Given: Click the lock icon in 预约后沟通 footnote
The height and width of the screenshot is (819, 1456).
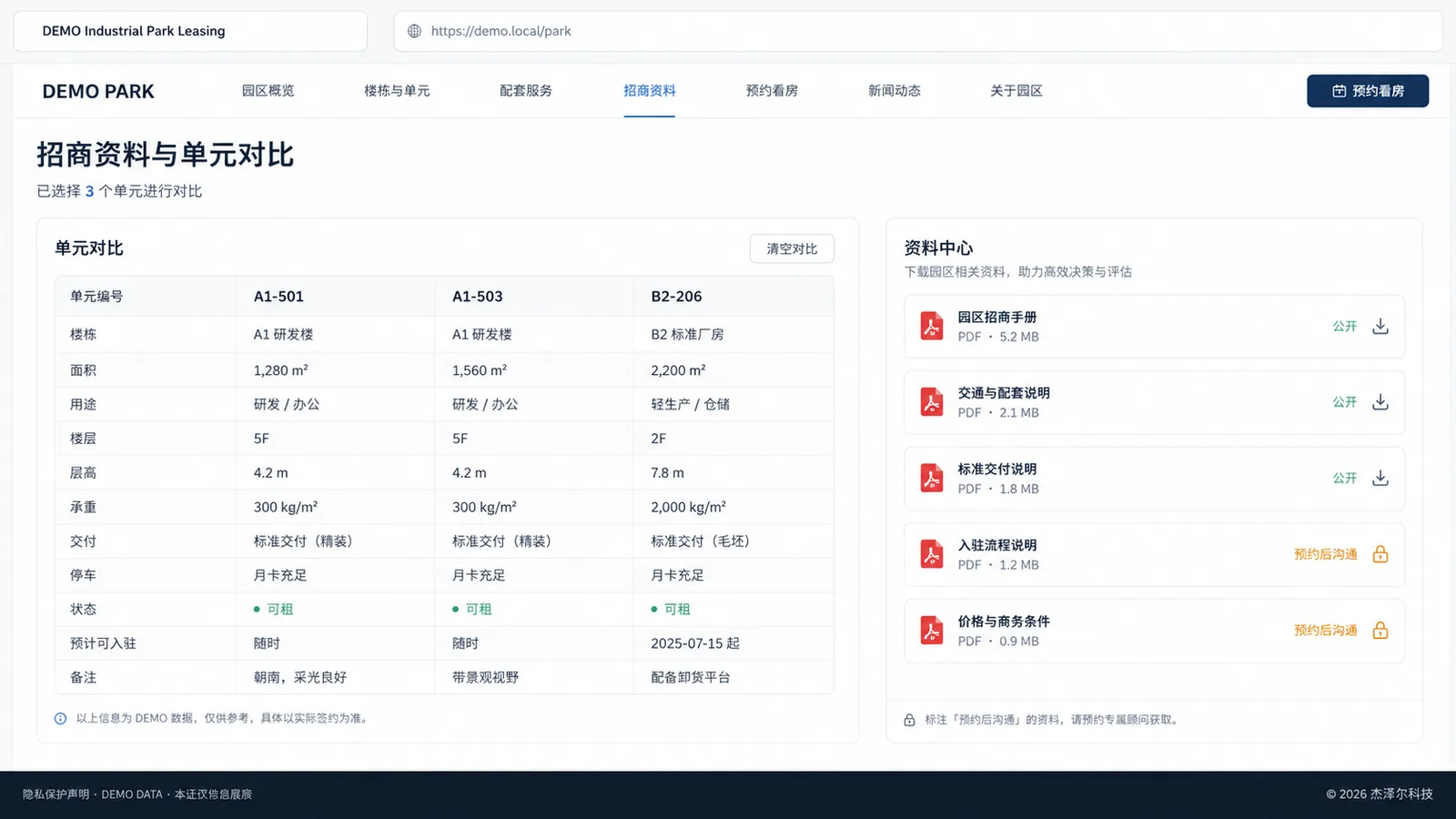Looking at the screenshot, I should tap(909, 720).
